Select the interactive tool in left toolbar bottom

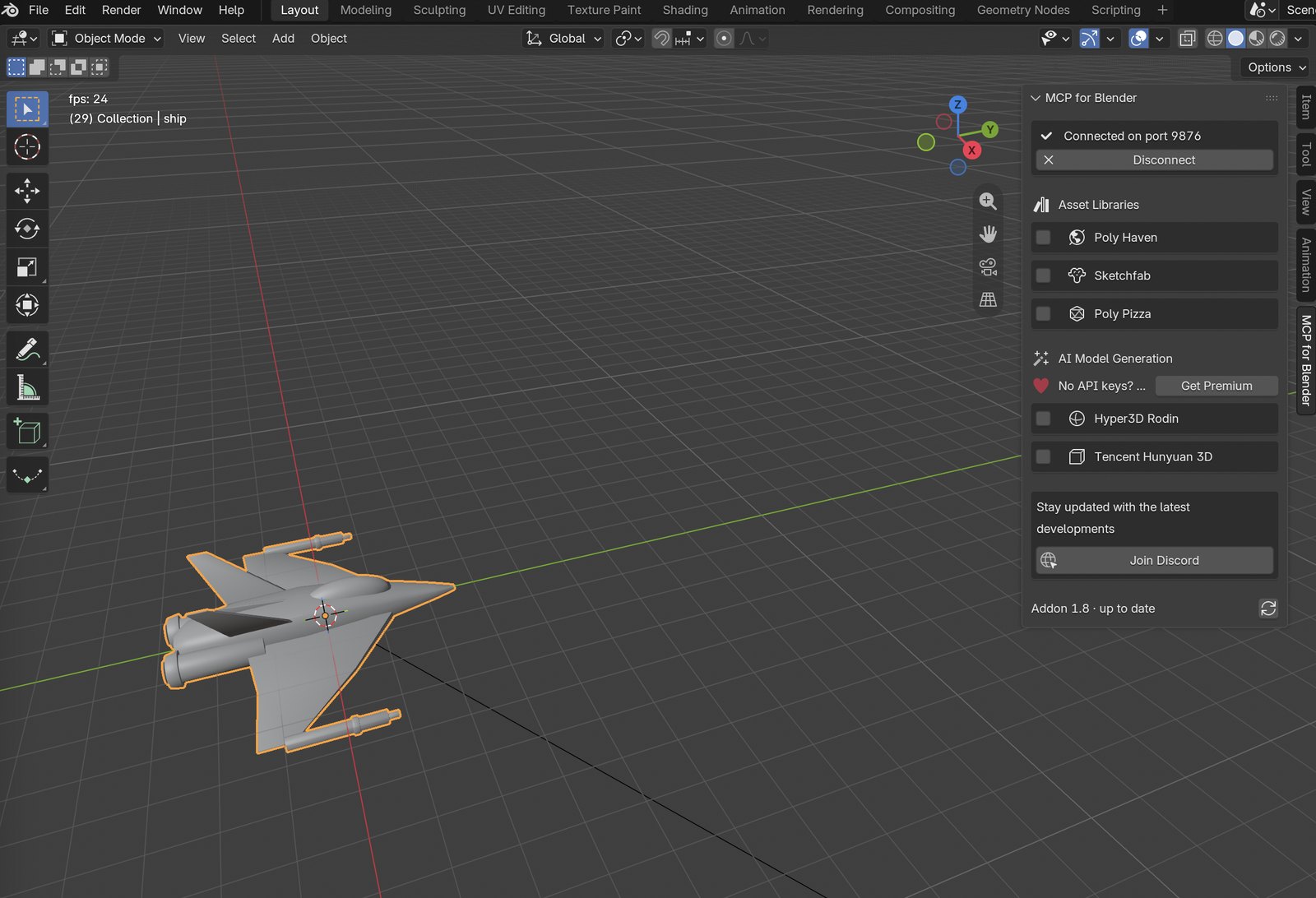coord(27,475)
